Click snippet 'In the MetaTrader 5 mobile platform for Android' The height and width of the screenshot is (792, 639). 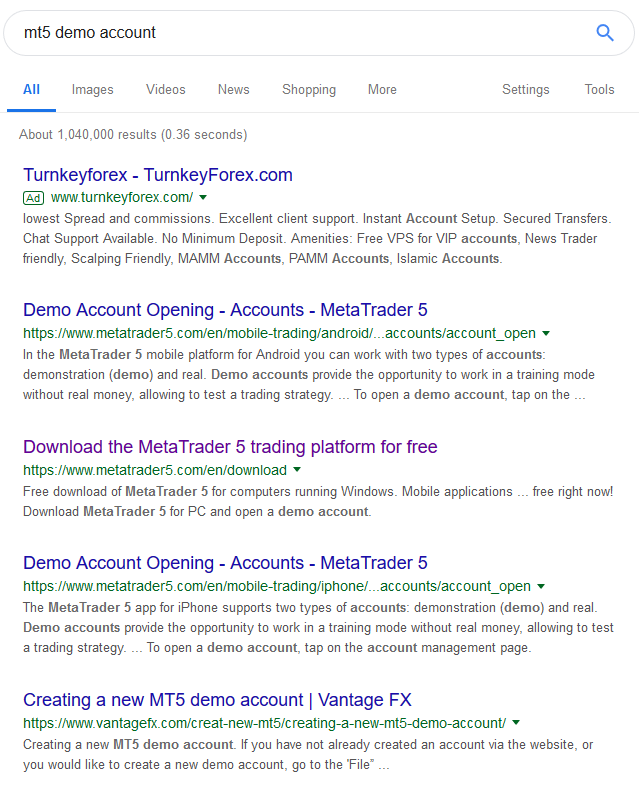pyautogui.click(x=309, y=375)
